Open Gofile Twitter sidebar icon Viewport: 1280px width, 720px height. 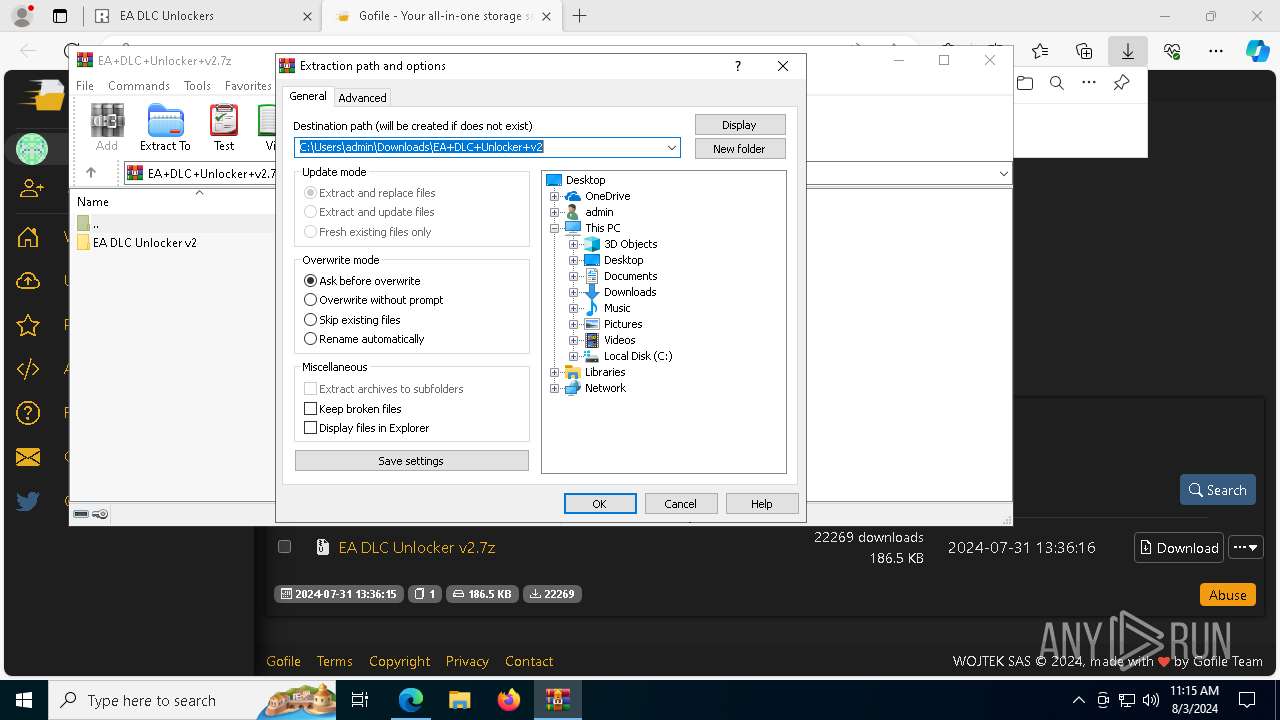click(28, 501)
